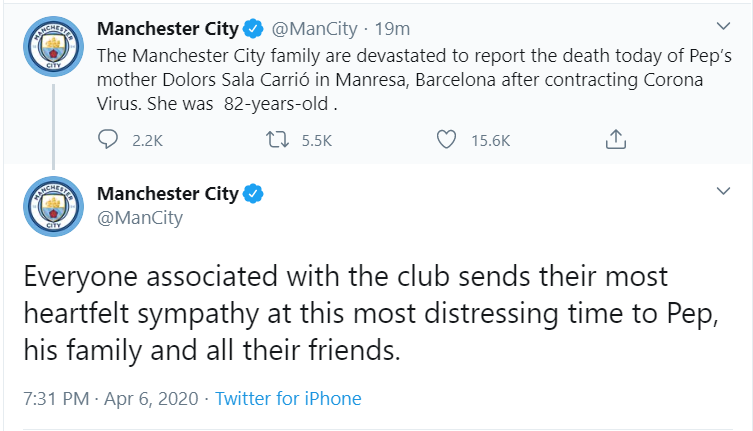Viewport: 753px width, 431px height.
Task: Click the verified badge on first tweet
Action: pyautogui.click(x=255, y=29)
